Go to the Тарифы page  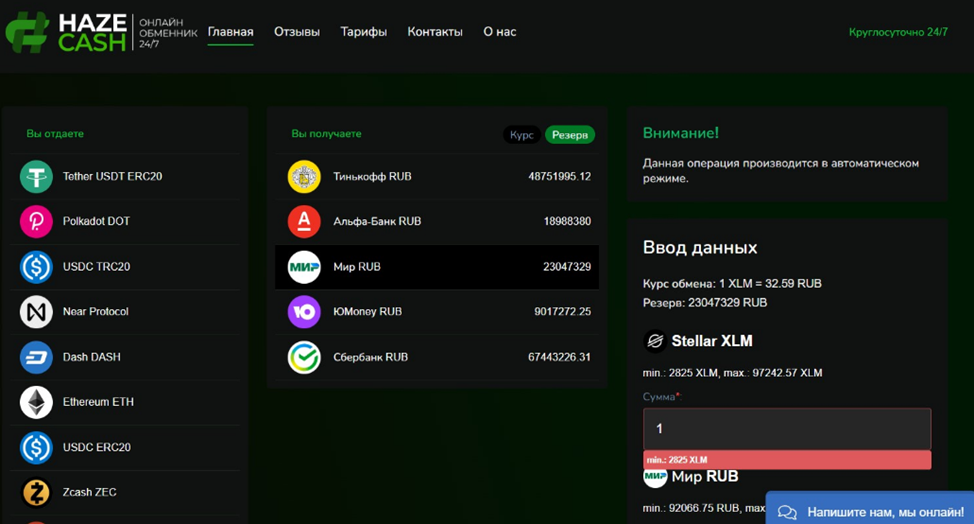(363, 32)
